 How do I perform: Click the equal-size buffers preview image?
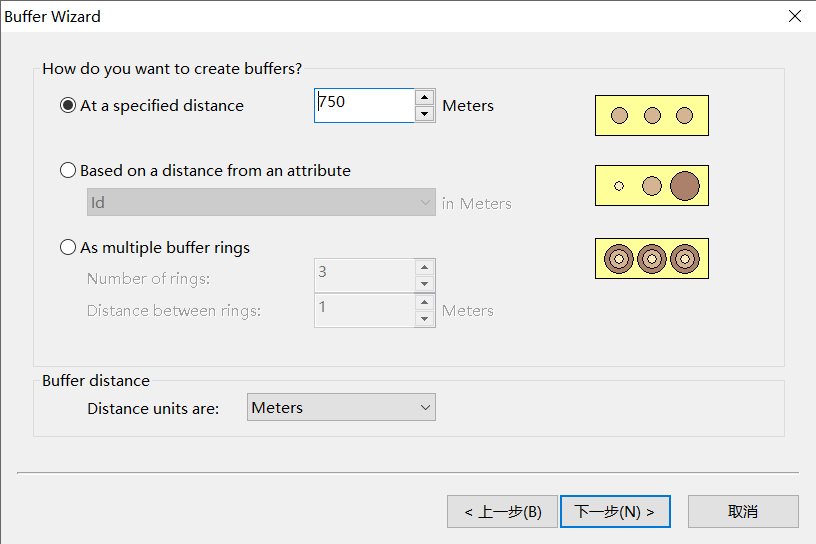click(652, 115)
